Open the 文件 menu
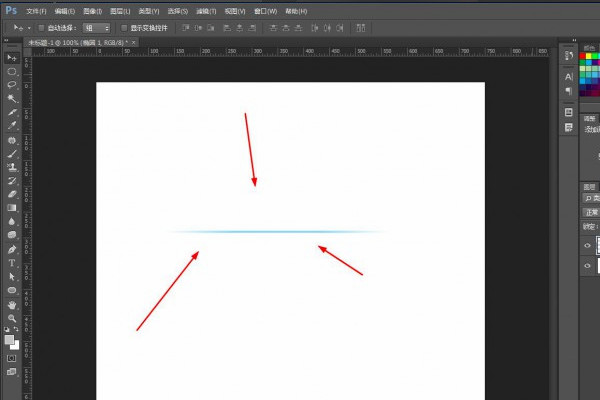The height and width of the screenshot is (400, 600). point(36,11)
